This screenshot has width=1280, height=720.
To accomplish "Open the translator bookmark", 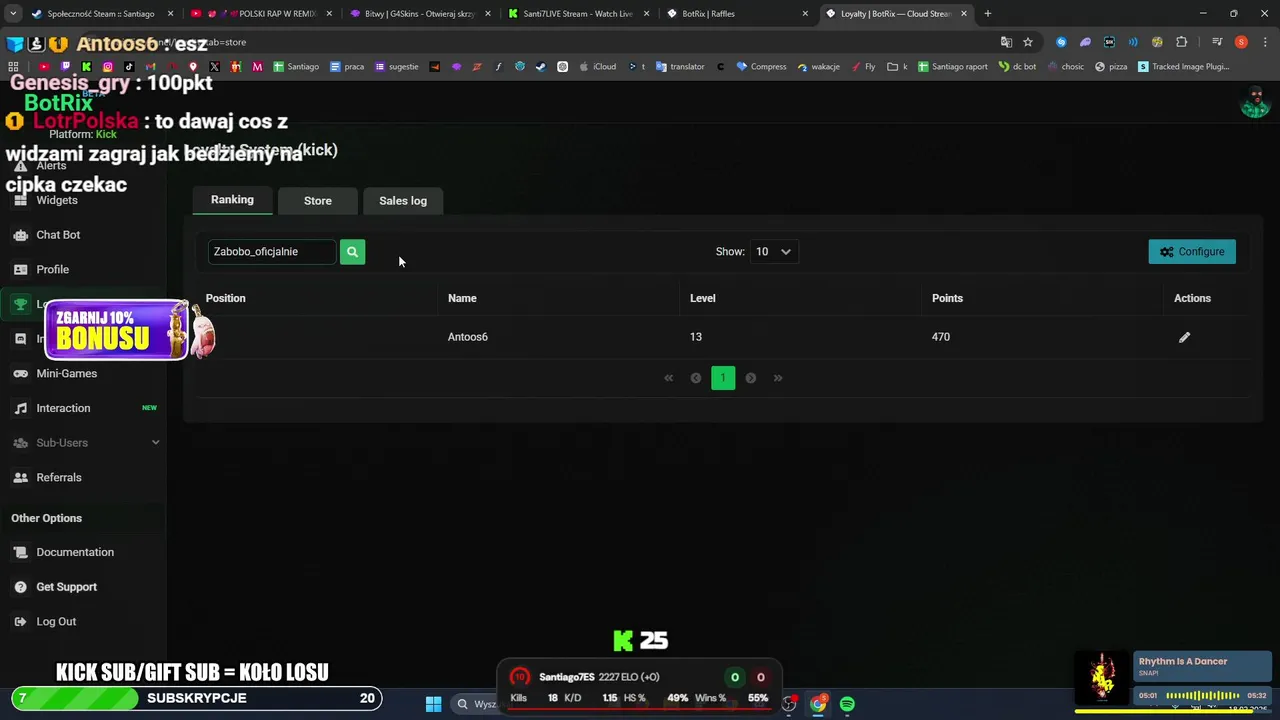I will 680,67.
